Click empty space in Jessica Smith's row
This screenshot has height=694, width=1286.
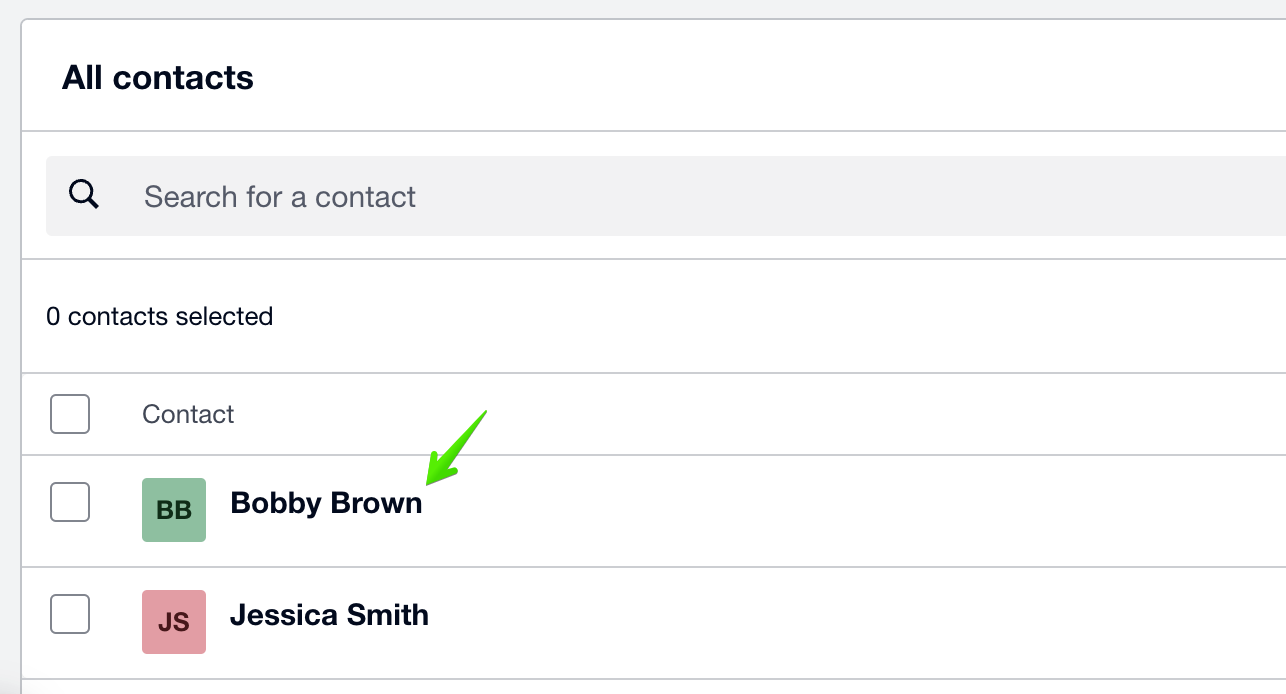coord(850,623)
